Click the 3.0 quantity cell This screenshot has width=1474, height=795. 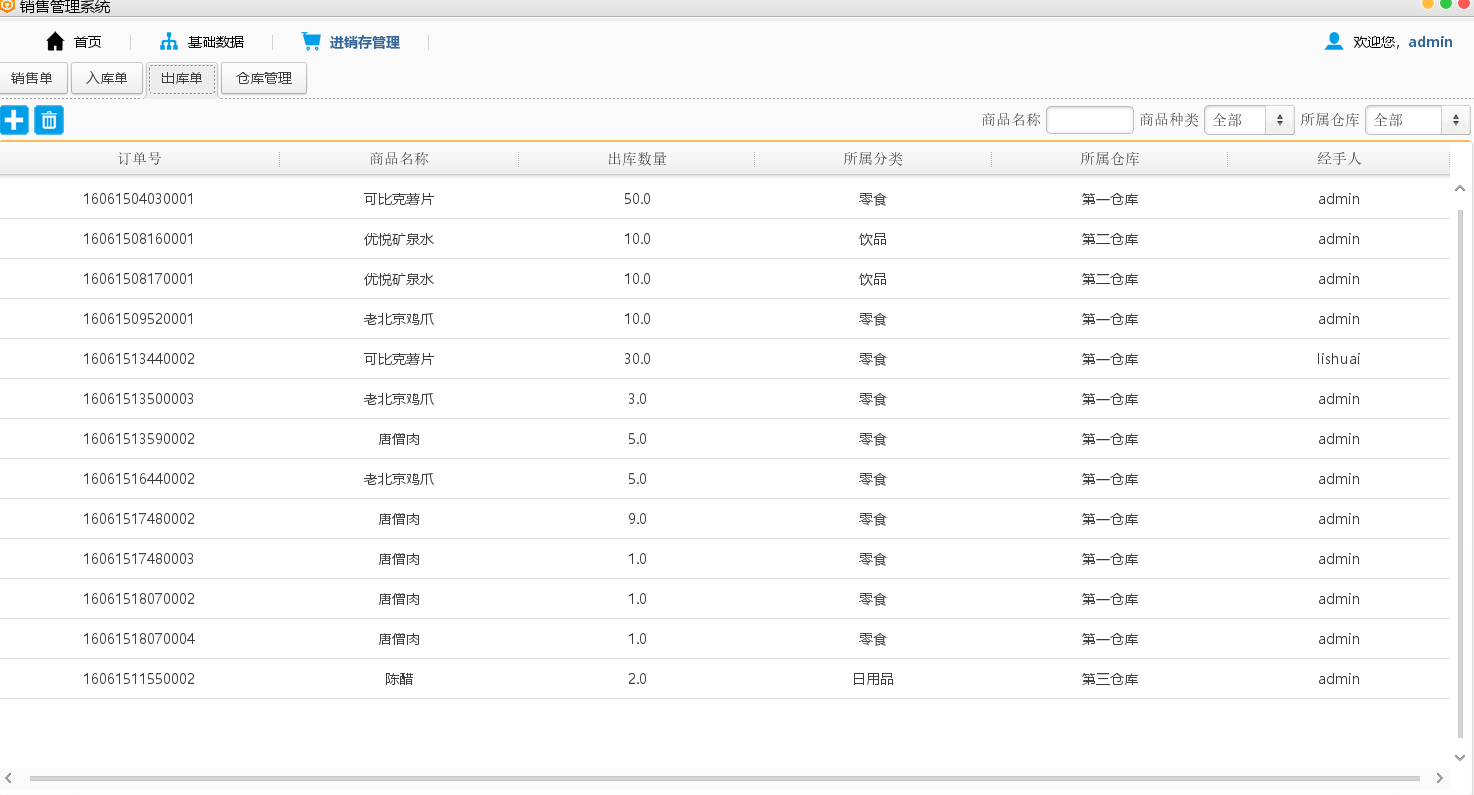tap(637, 399)
